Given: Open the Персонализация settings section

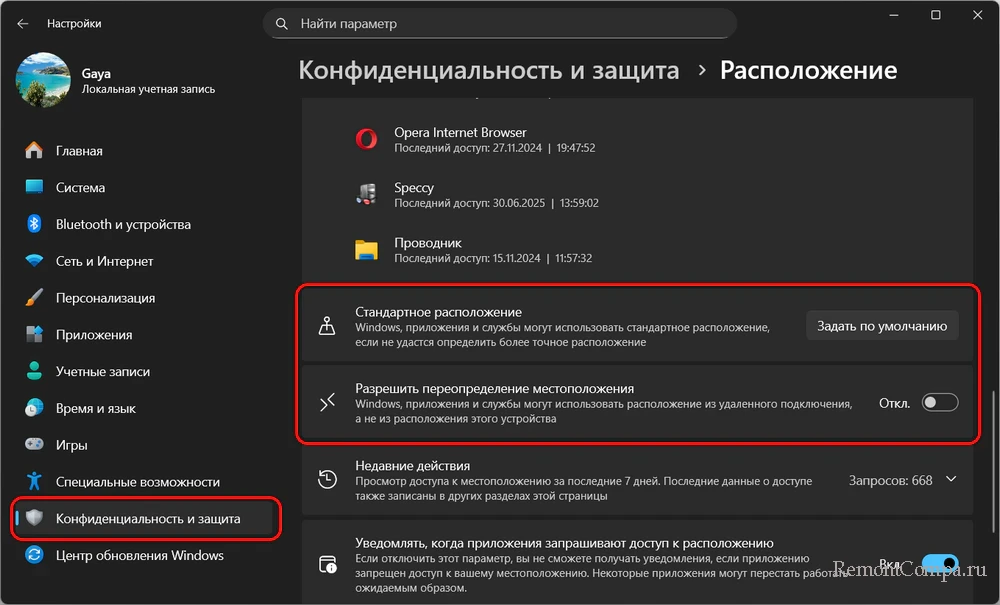Looking at the screenshot, I should [105, 298].
